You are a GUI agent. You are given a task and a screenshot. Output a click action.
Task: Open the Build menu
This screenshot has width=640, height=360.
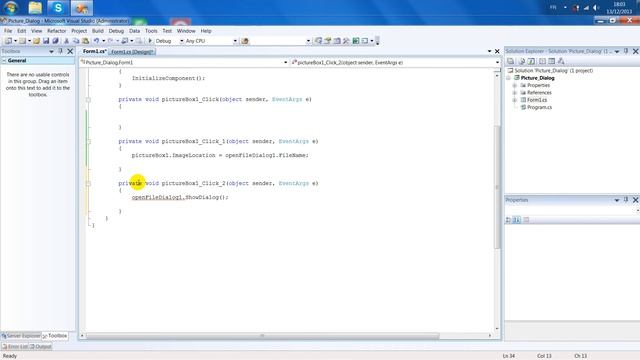(x=98, y=31)
